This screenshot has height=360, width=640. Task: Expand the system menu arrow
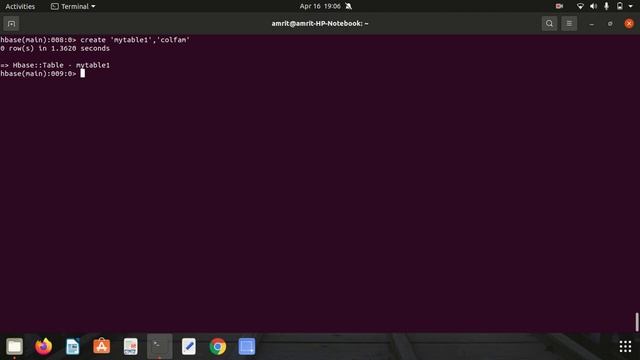pyautogui.click(x=631, y=6)
